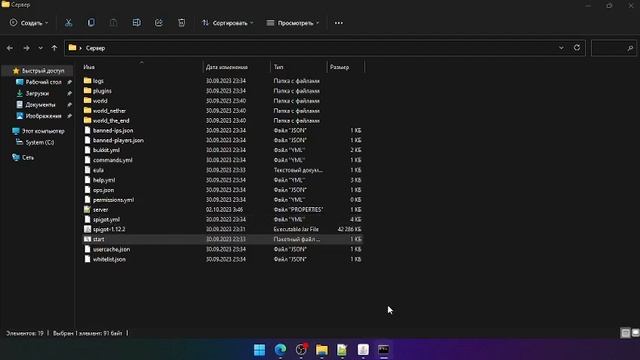The width and height of the screenshot is (640, 360).
Task: Click the search box field
Action: [613, 48]
